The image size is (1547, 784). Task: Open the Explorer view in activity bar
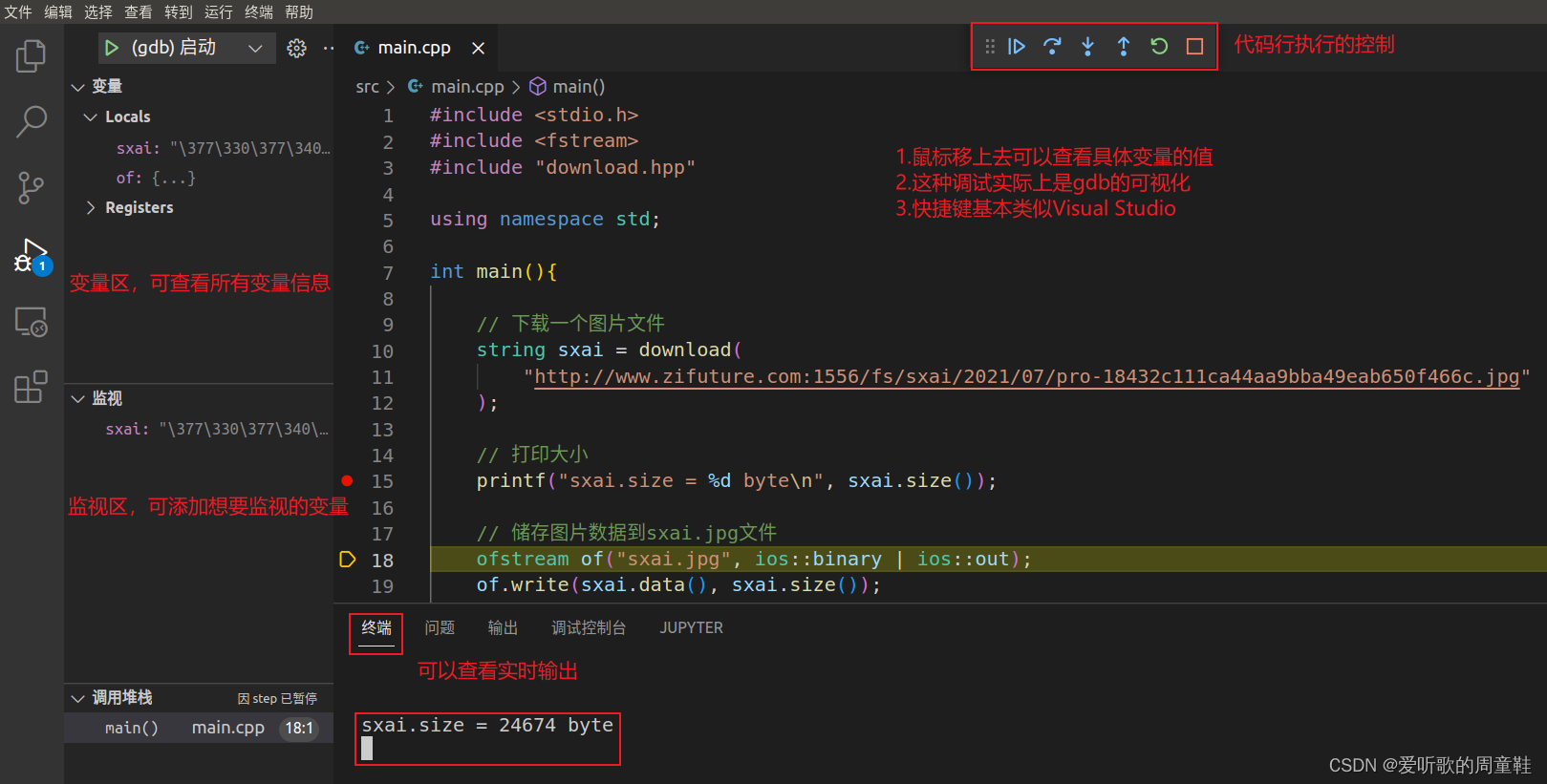[31, 56]
